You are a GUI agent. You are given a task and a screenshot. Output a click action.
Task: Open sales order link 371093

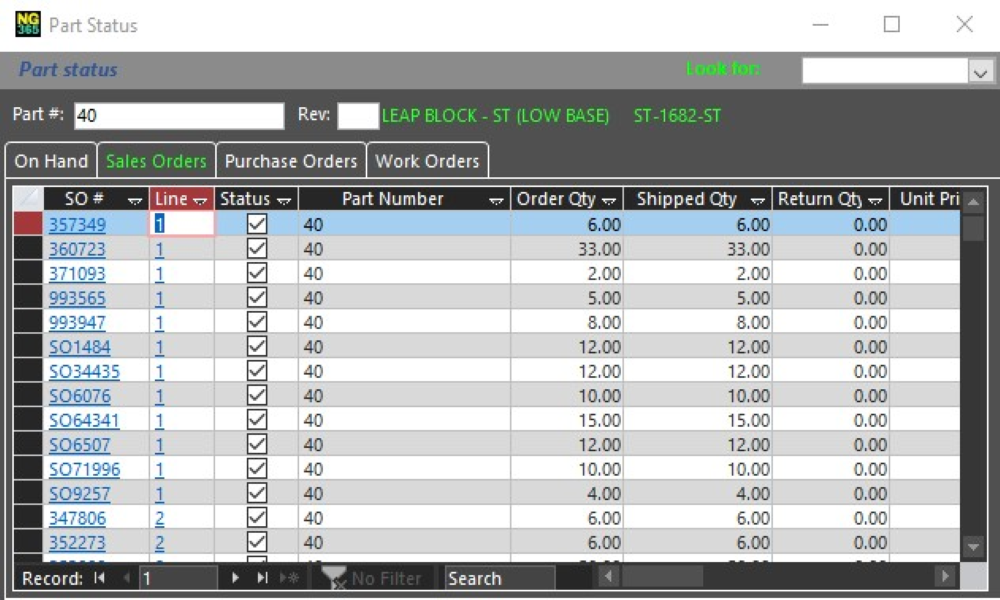pos(77,273)
